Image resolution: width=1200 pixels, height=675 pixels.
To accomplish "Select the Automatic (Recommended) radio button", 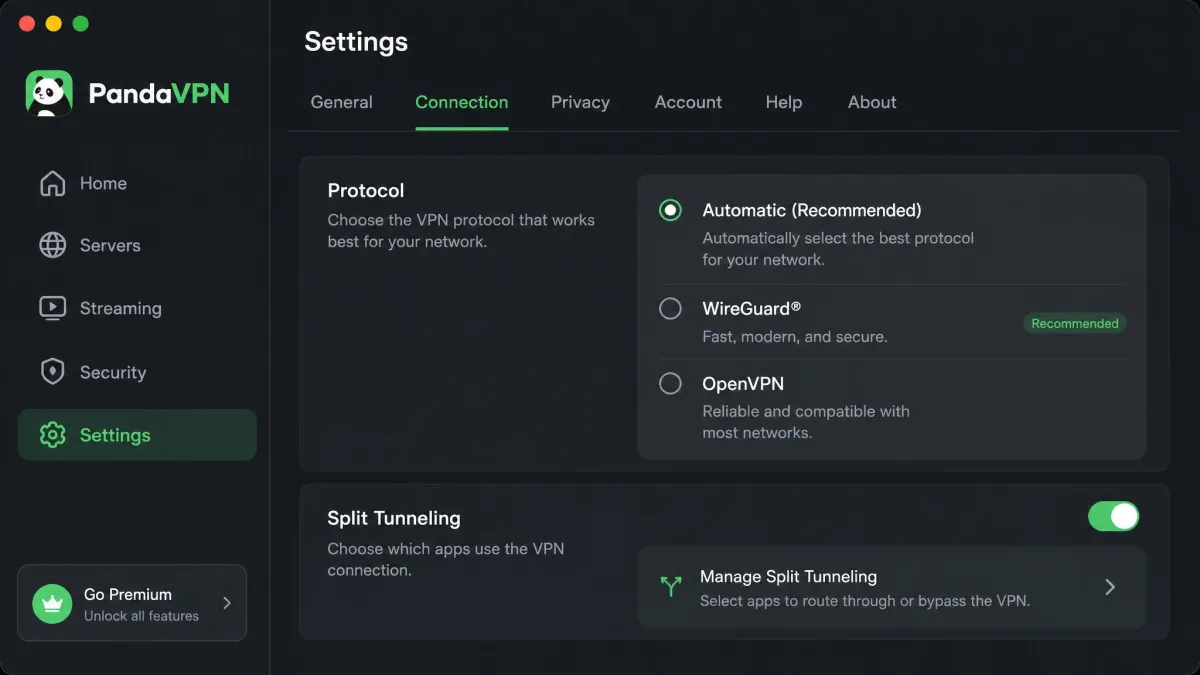I will pos(670,210).
